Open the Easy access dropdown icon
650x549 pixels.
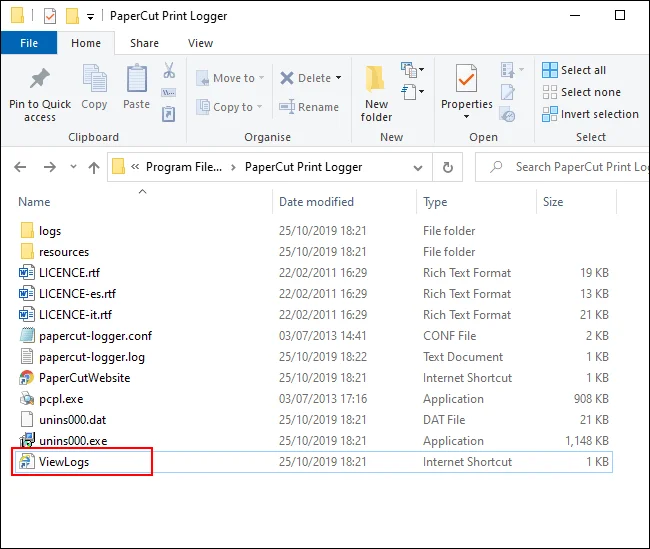pyautogui.click(x=412, y=92)
